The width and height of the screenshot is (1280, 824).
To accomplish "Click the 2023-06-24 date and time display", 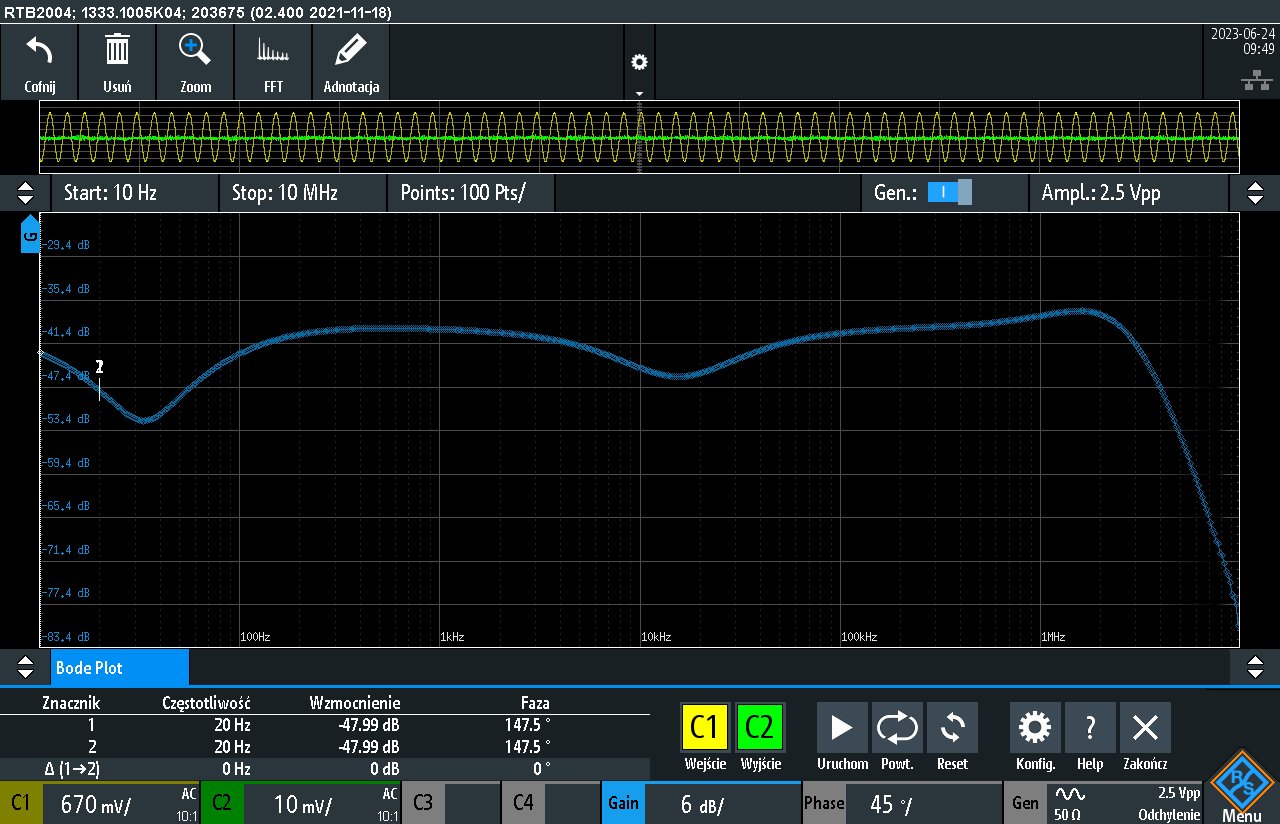I will coord(1243,40).
